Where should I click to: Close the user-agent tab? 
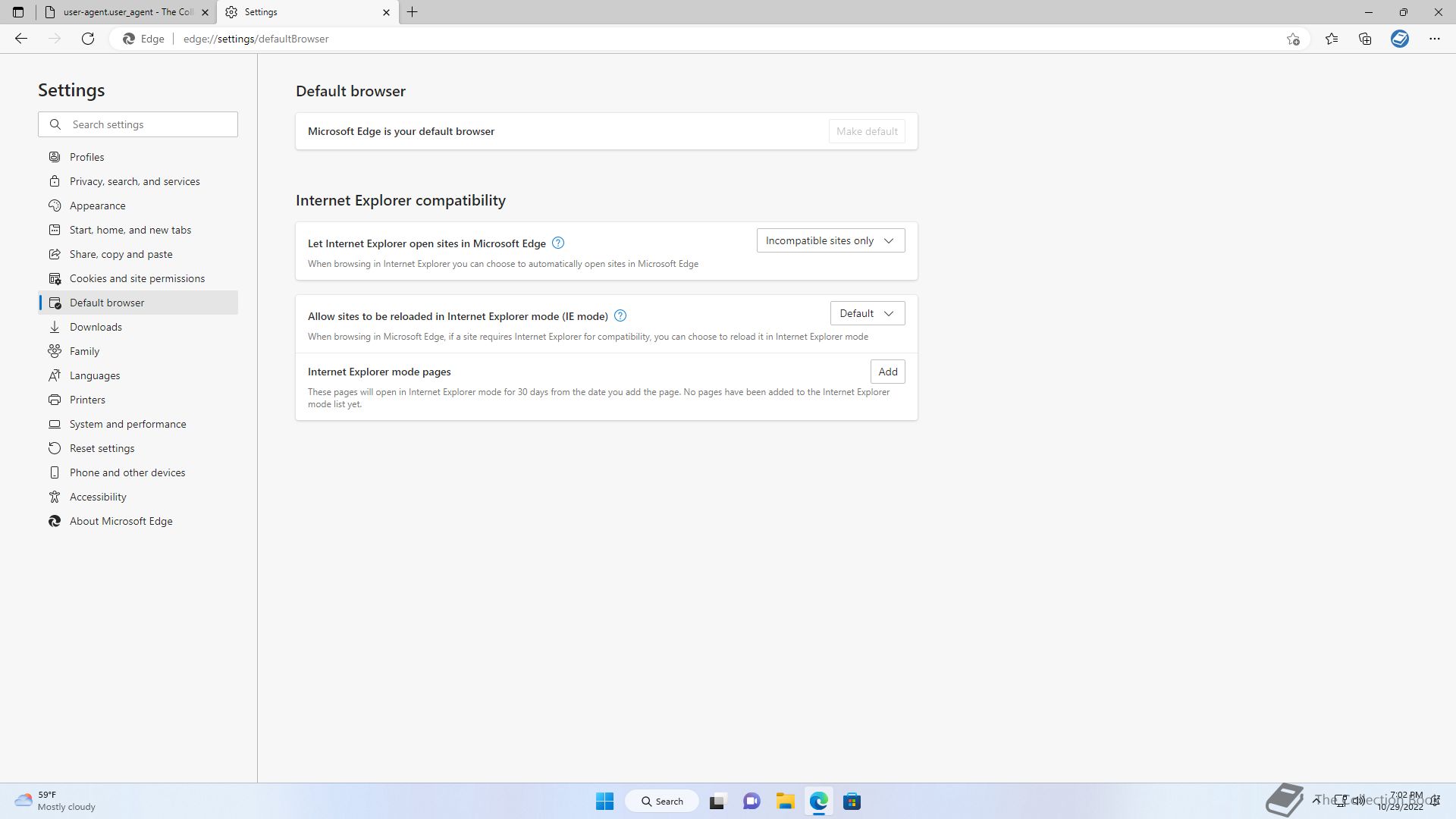(x=205, y=12)
